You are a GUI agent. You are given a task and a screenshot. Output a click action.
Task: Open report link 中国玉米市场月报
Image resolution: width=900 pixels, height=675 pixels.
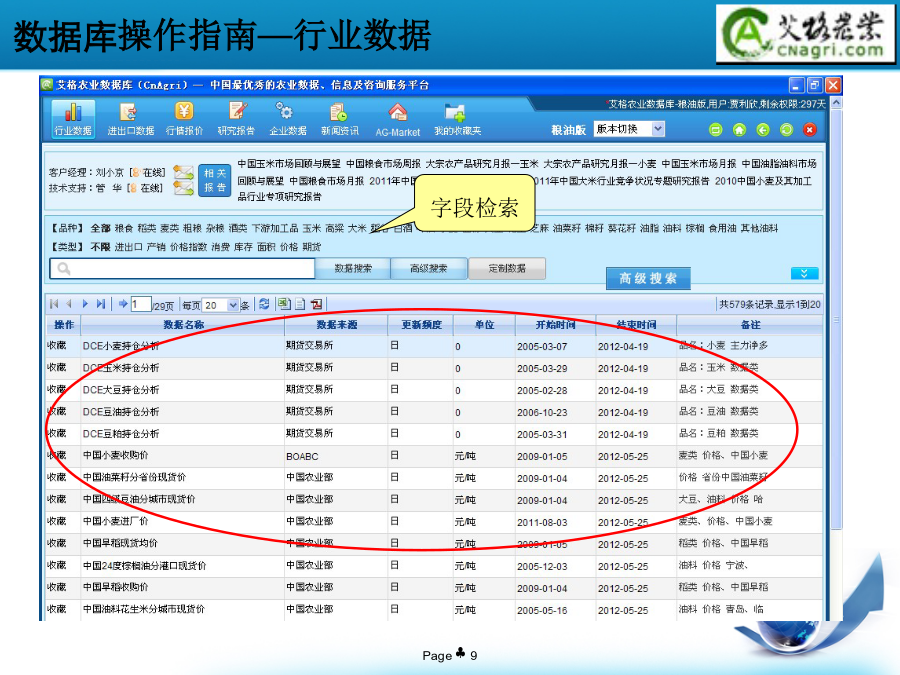(x=699, y=164)
